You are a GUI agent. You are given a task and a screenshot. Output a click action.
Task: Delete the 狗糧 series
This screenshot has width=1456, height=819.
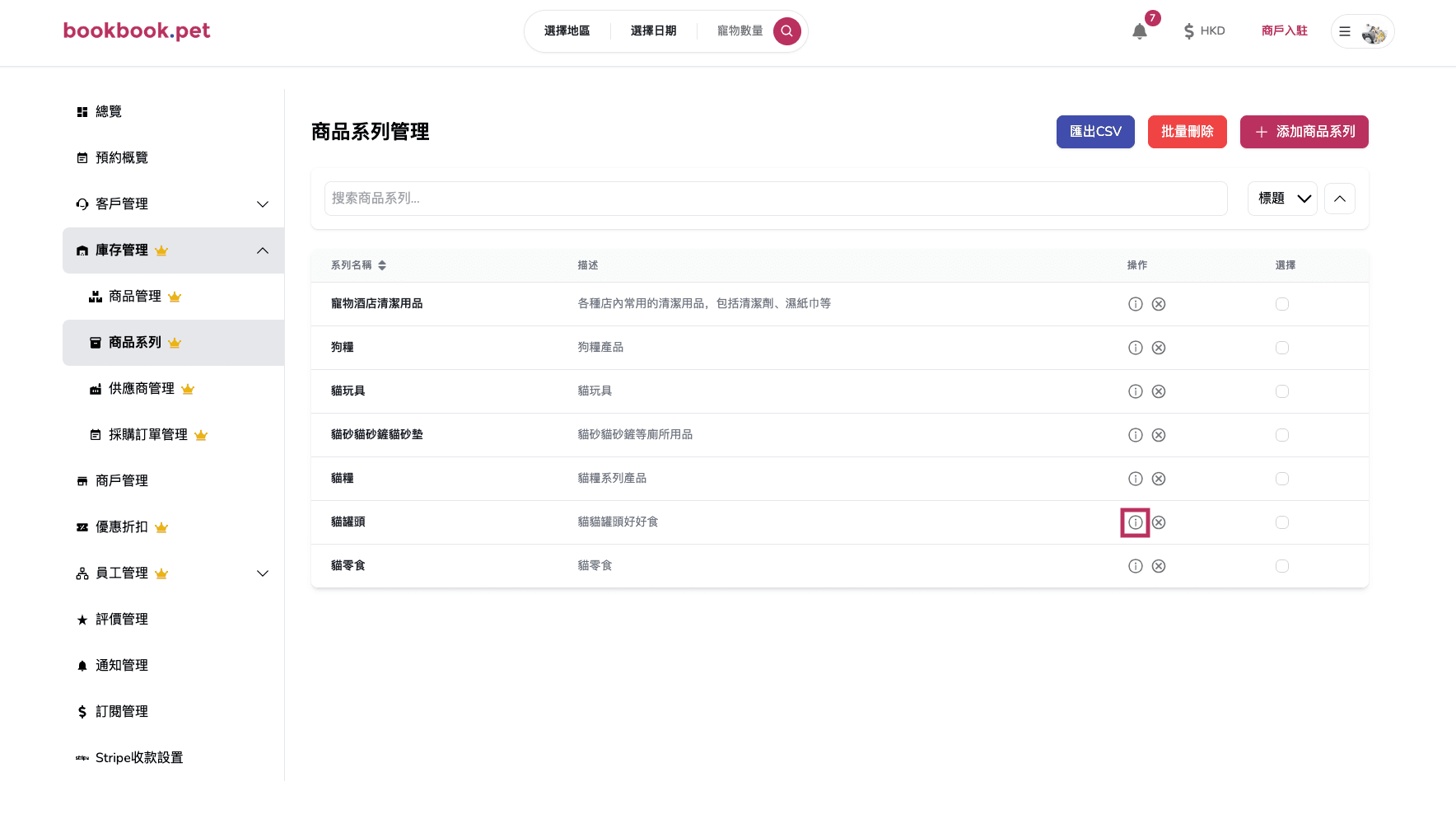[x=1158, y=348]
